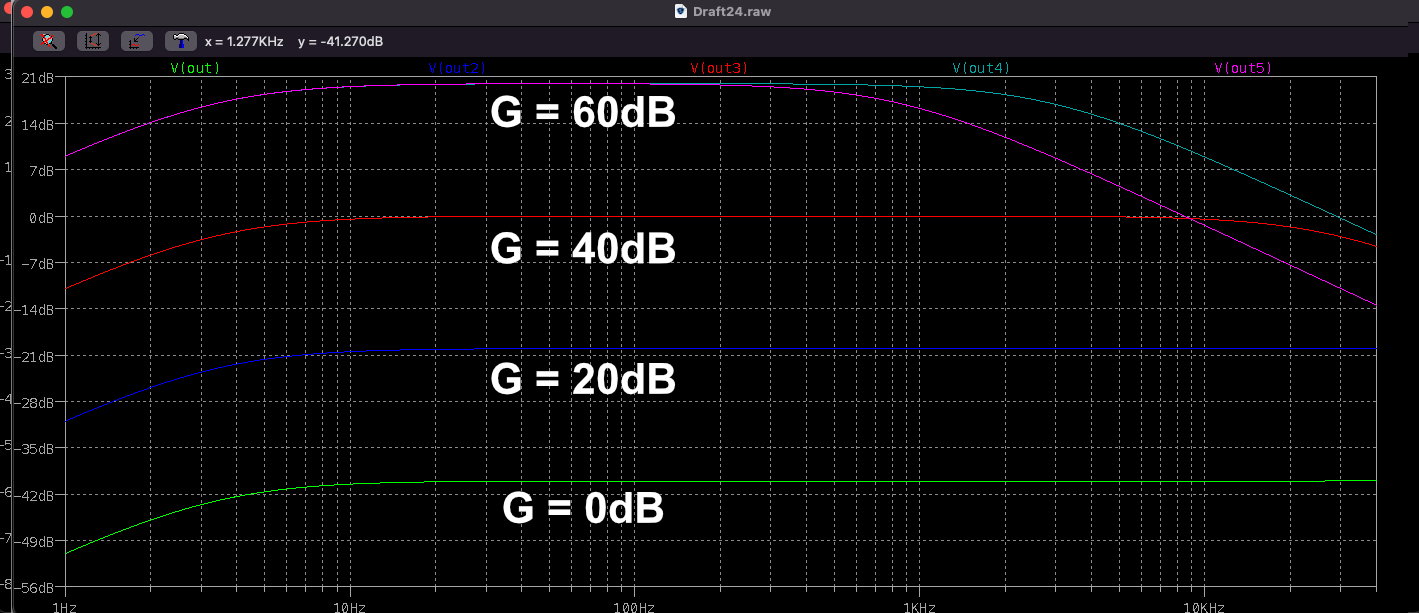Image resolution: width=1419 pixels, height=613 pixels.
Task: Click the zoom-to-fit magnifier toolbar icon
Action: [x=48, y=41]
